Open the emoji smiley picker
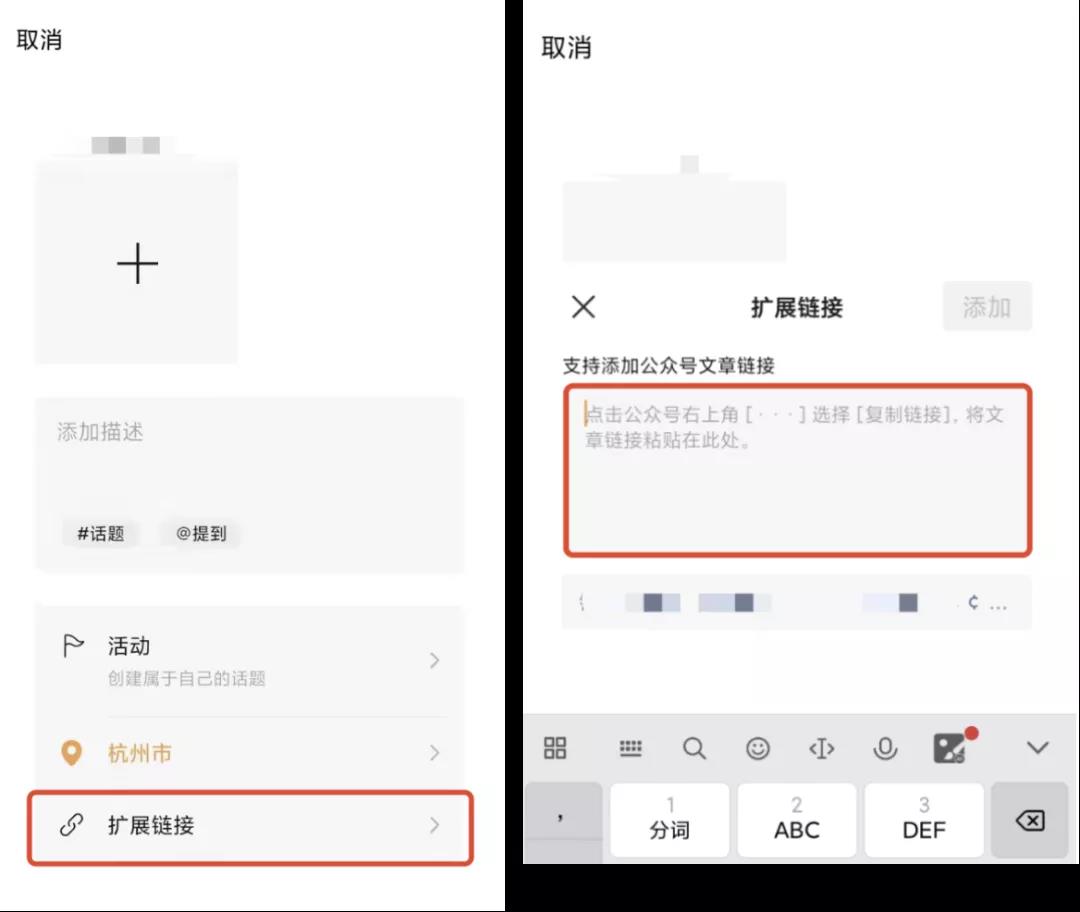The width and height of the screenshot is (1080, 912). [759, 748]
